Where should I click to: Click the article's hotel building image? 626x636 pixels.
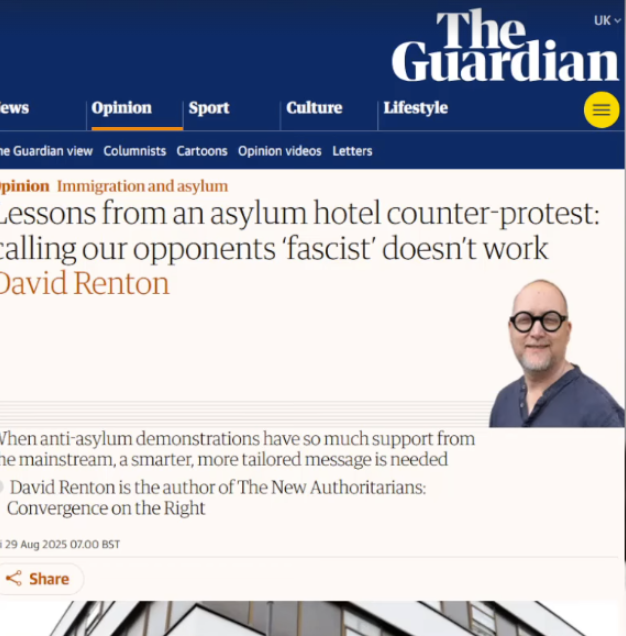point(312,619)
